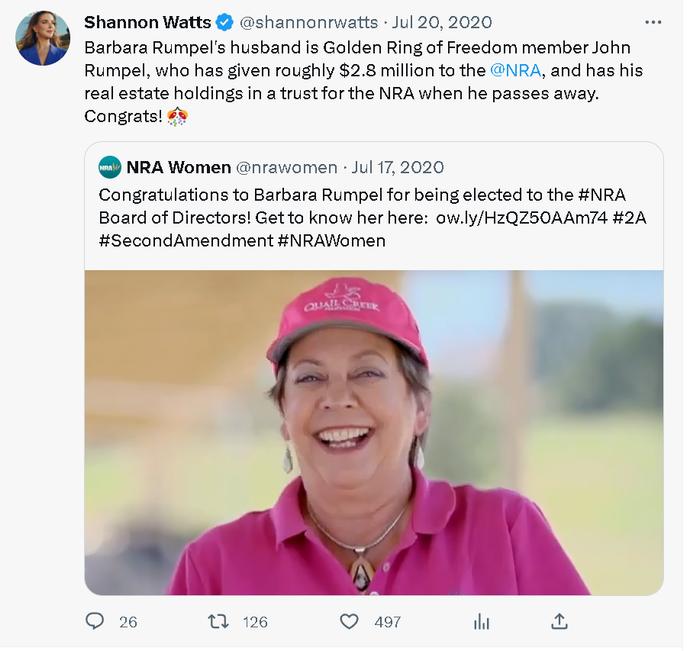The width and height of the screenshot is (700, 651).
Task: Open the @NRA mention link
Action: click(x=515, y=71)
